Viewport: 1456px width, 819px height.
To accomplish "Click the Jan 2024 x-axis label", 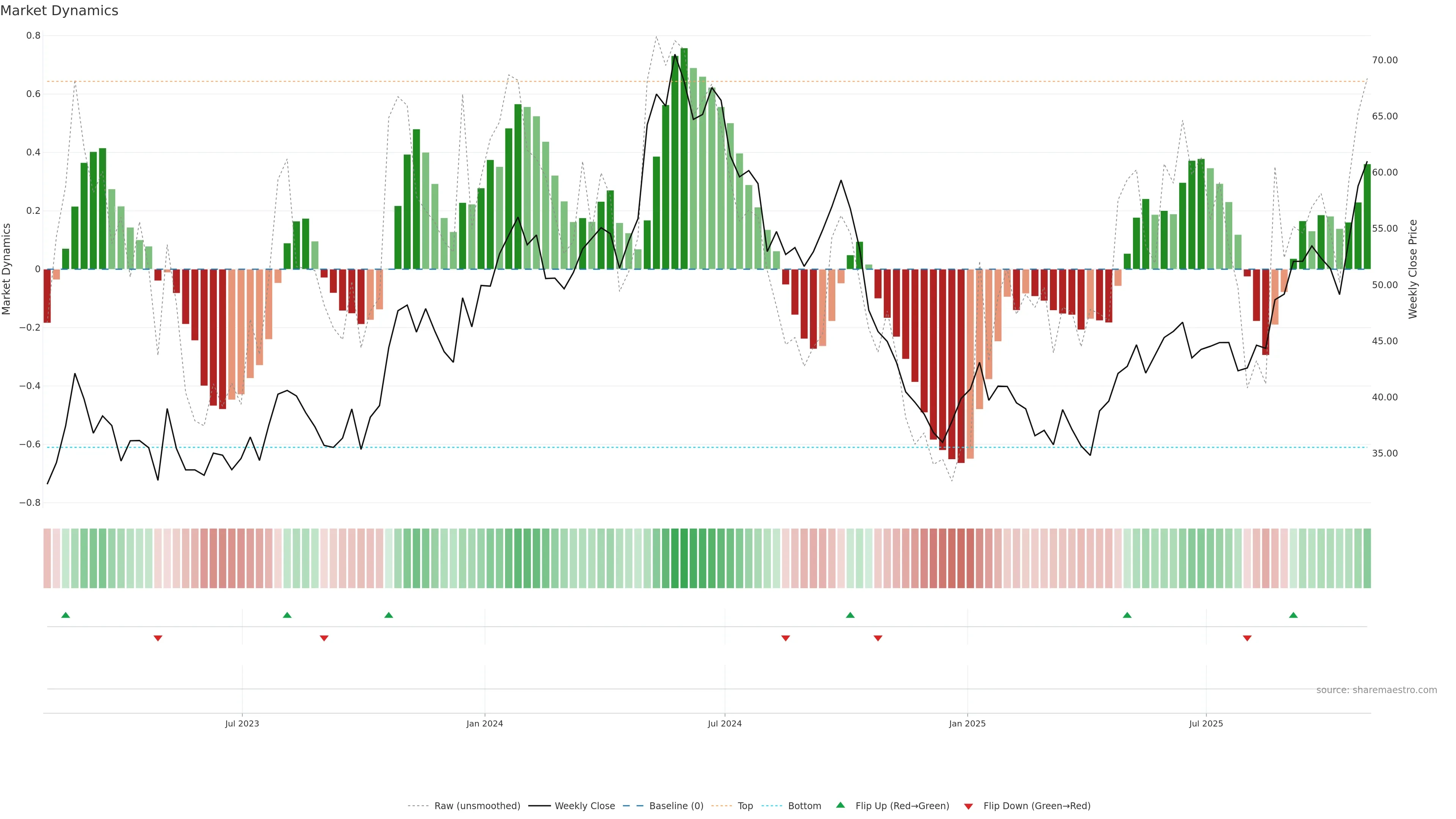I will [x=485, y=723].
